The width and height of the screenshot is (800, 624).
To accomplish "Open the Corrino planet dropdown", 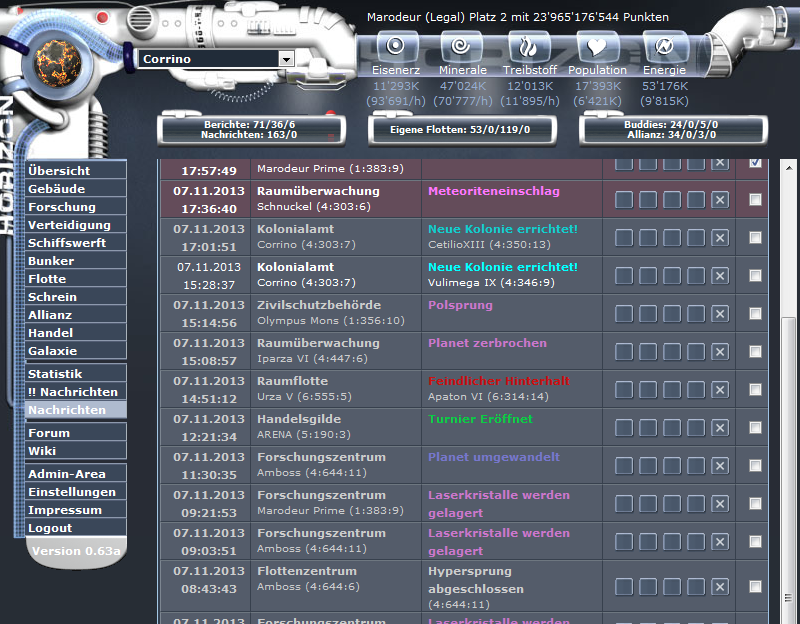I will (288, 58).
